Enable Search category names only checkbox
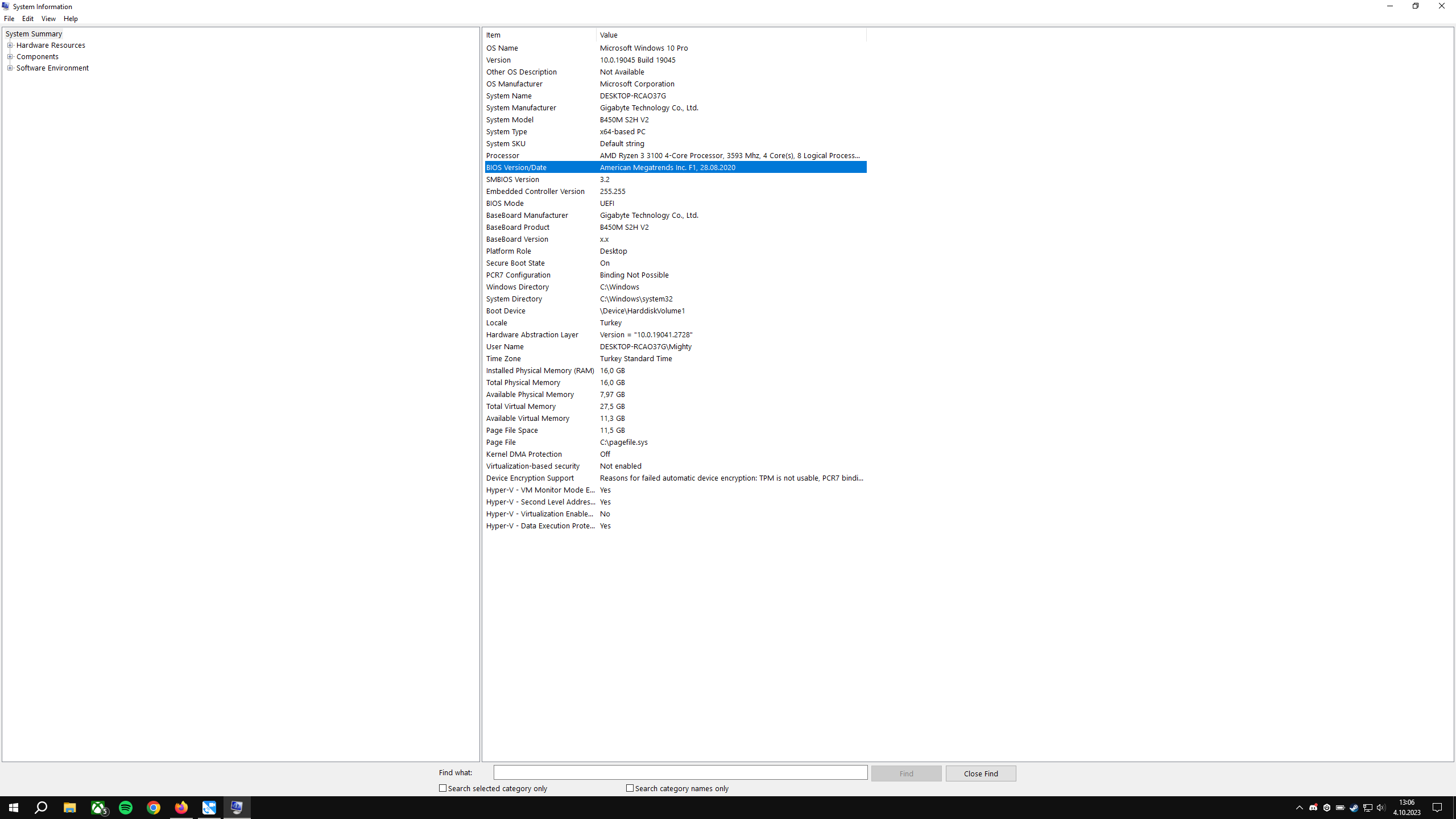 pos(630,788)
